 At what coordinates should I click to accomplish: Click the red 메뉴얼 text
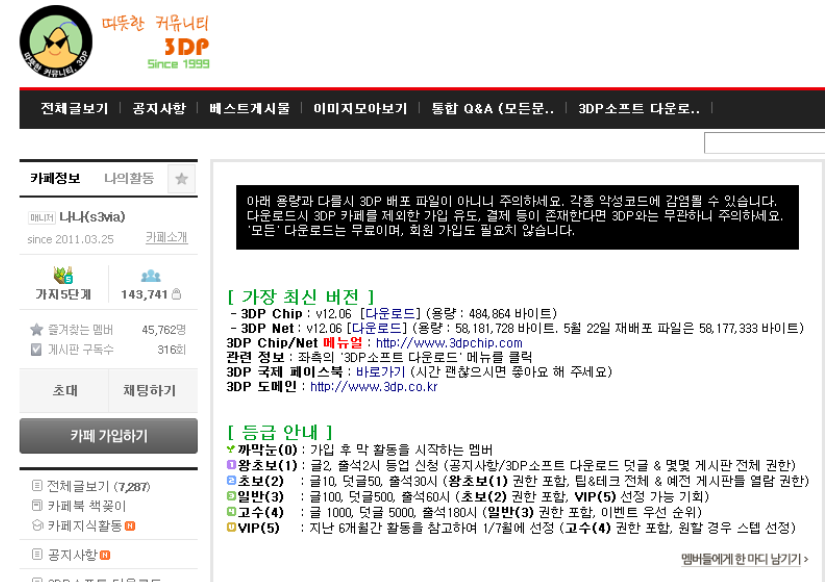click(343, 343)
